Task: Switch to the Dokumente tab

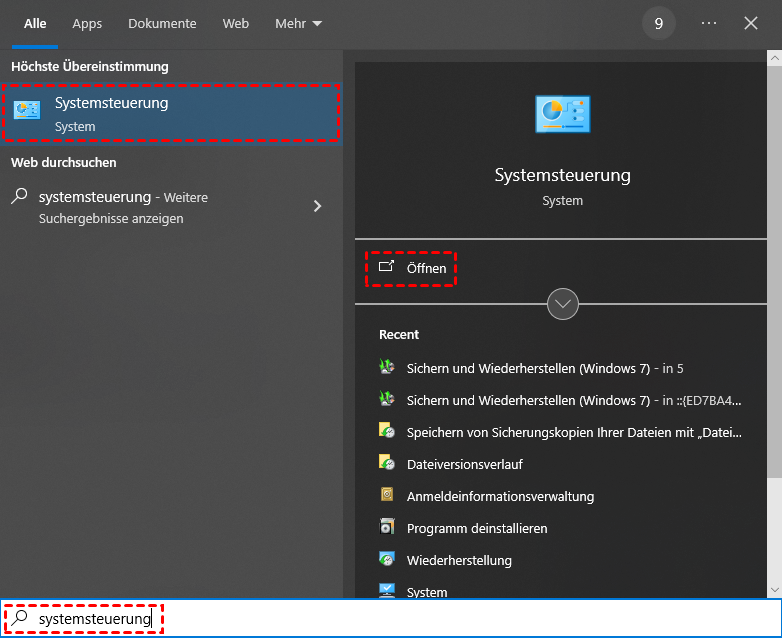Action: click(x=162, y=23)
